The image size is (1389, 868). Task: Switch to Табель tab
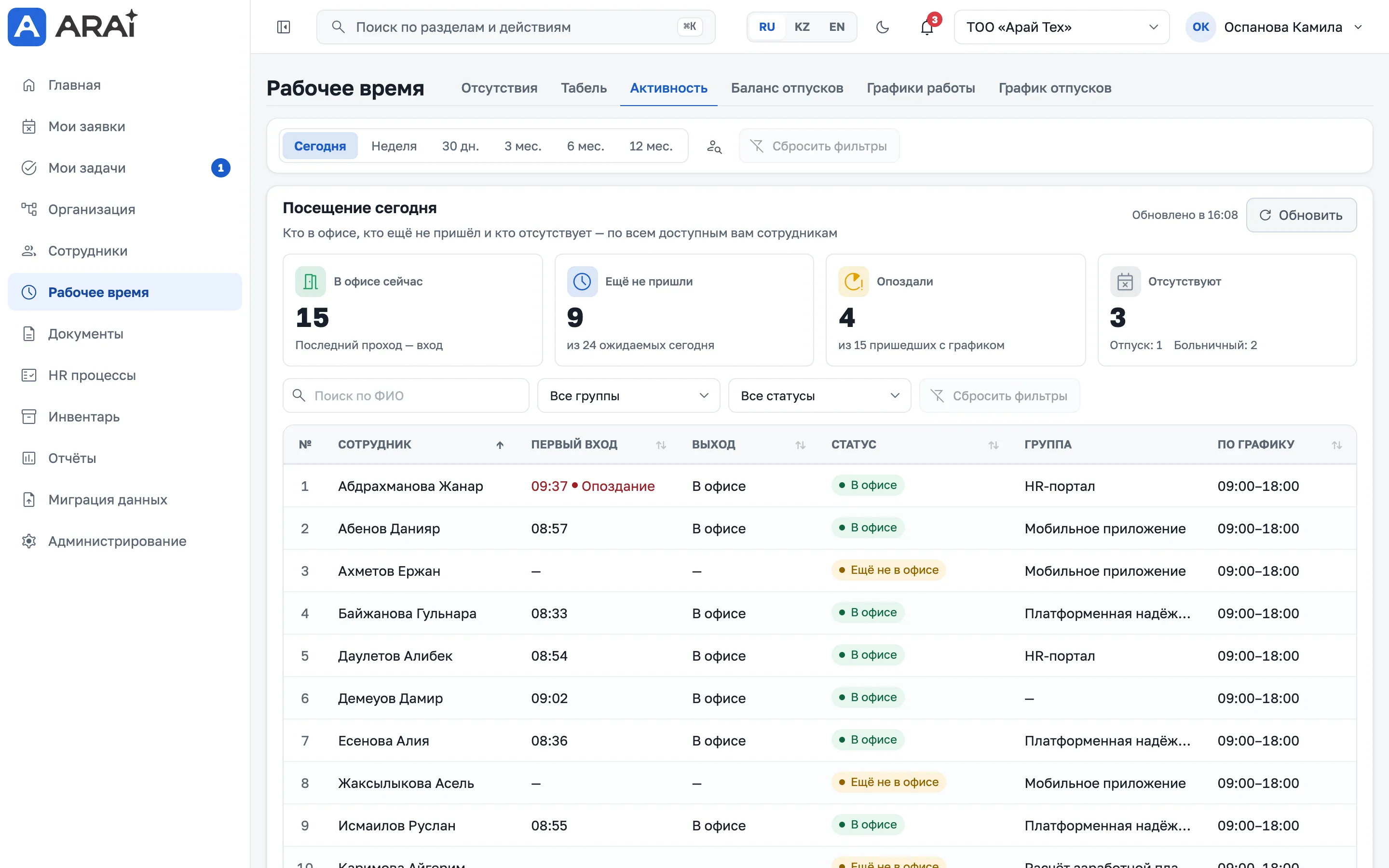pyautogui.click(x=584, y=88)
